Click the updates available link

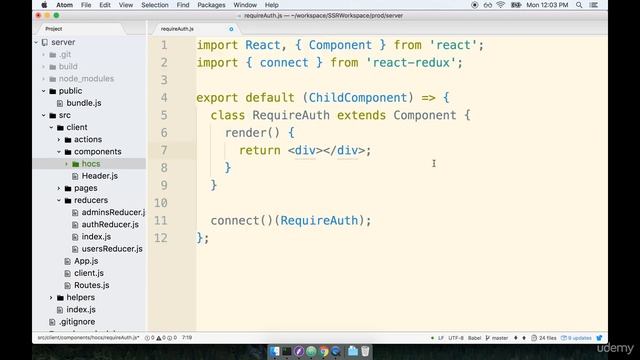pyautogui.click(x=576, y=338)
